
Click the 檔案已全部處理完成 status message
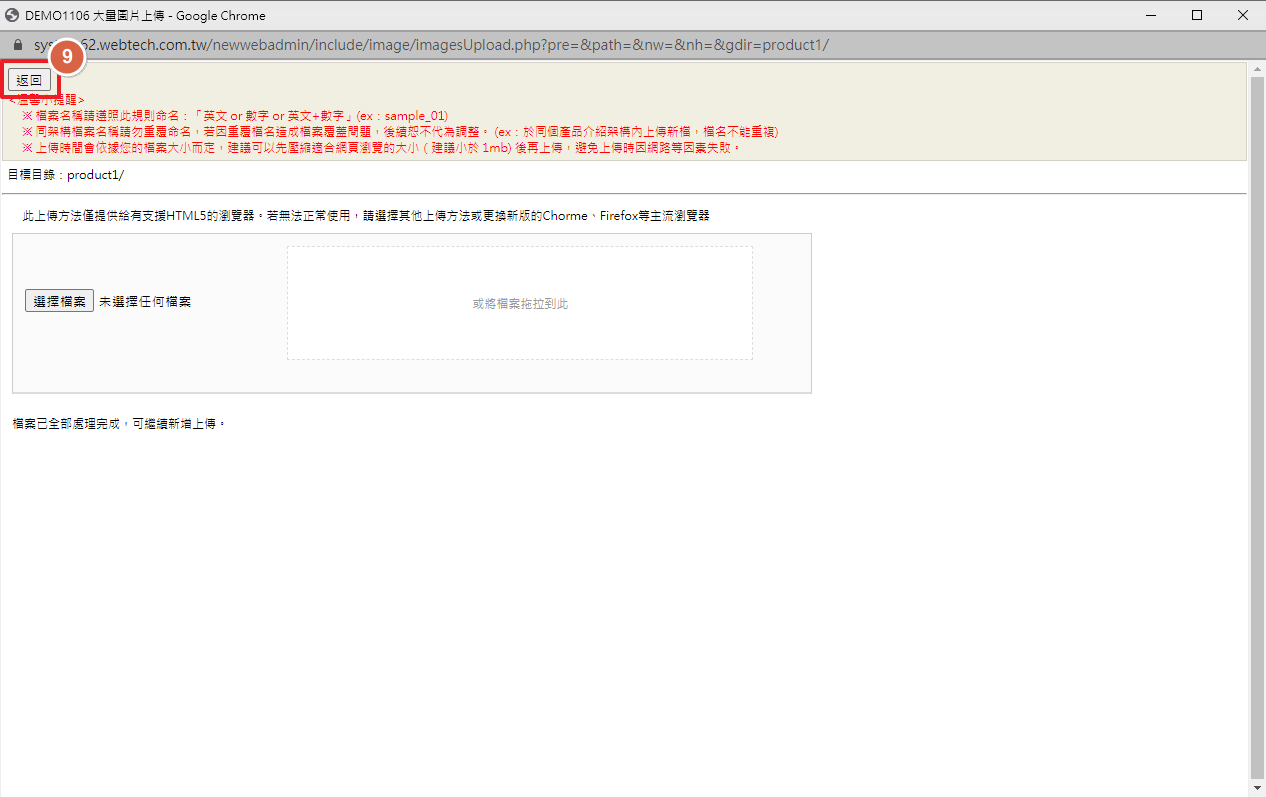coord(120,424)
